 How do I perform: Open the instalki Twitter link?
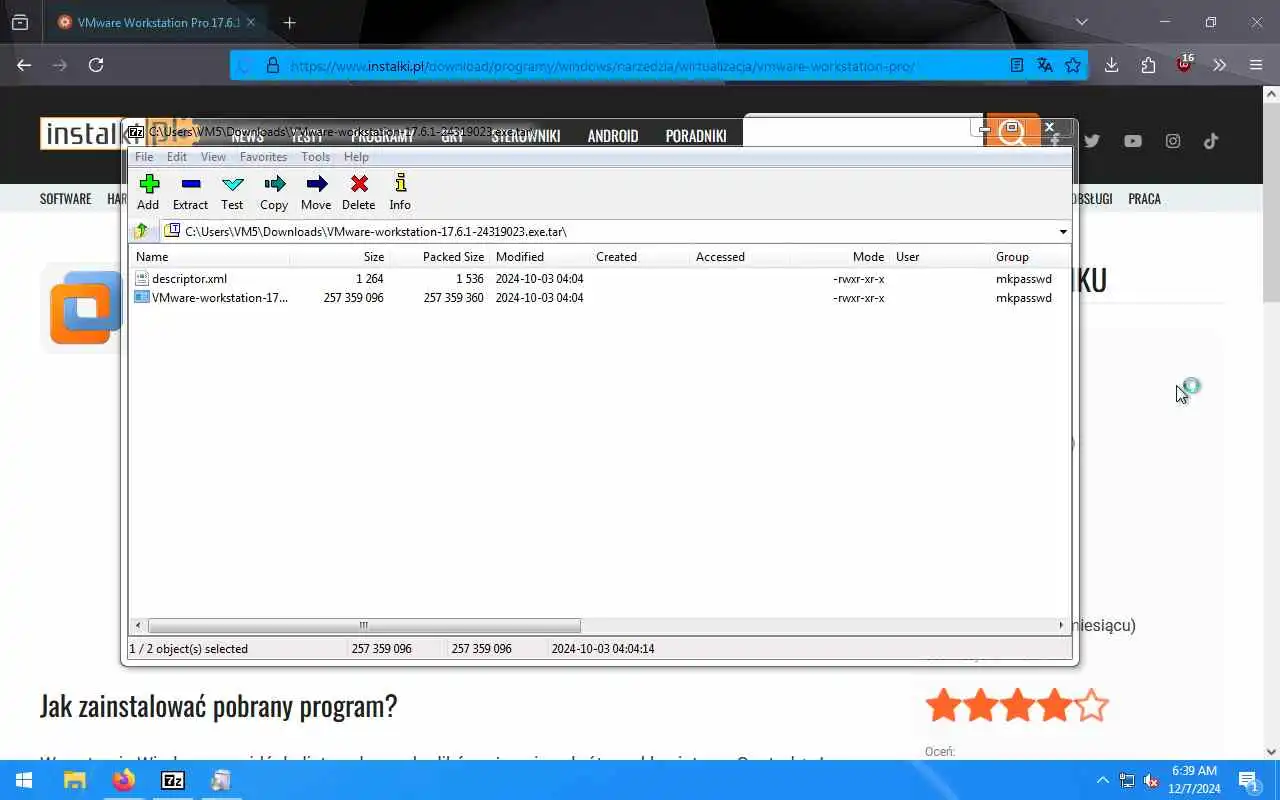(x=1092, y=141)
